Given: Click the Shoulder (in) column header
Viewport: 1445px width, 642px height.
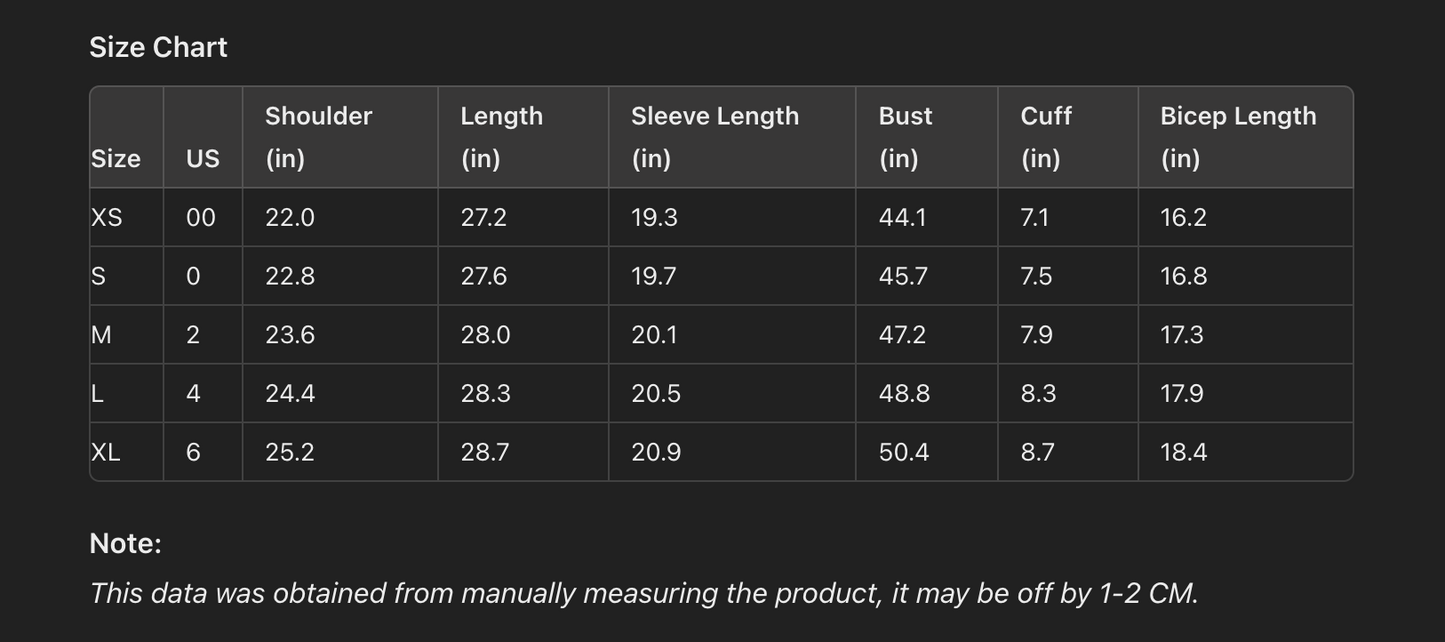Looking at the screenshot, I should coord(318,137).
